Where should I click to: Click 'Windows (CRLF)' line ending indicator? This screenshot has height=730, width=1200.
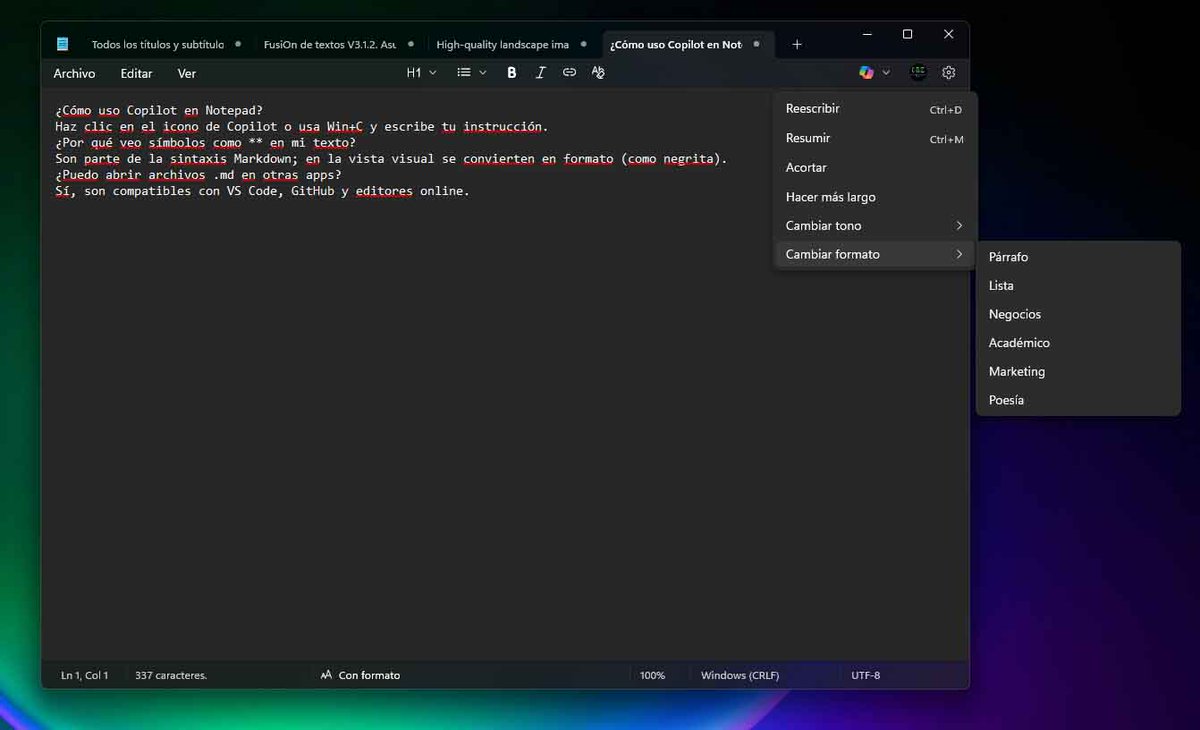point(740,675)
